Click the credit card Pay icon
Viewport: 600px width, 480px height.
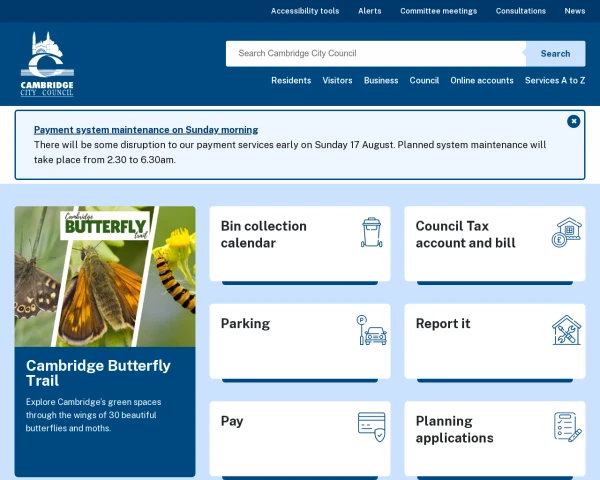coord(372,427)
